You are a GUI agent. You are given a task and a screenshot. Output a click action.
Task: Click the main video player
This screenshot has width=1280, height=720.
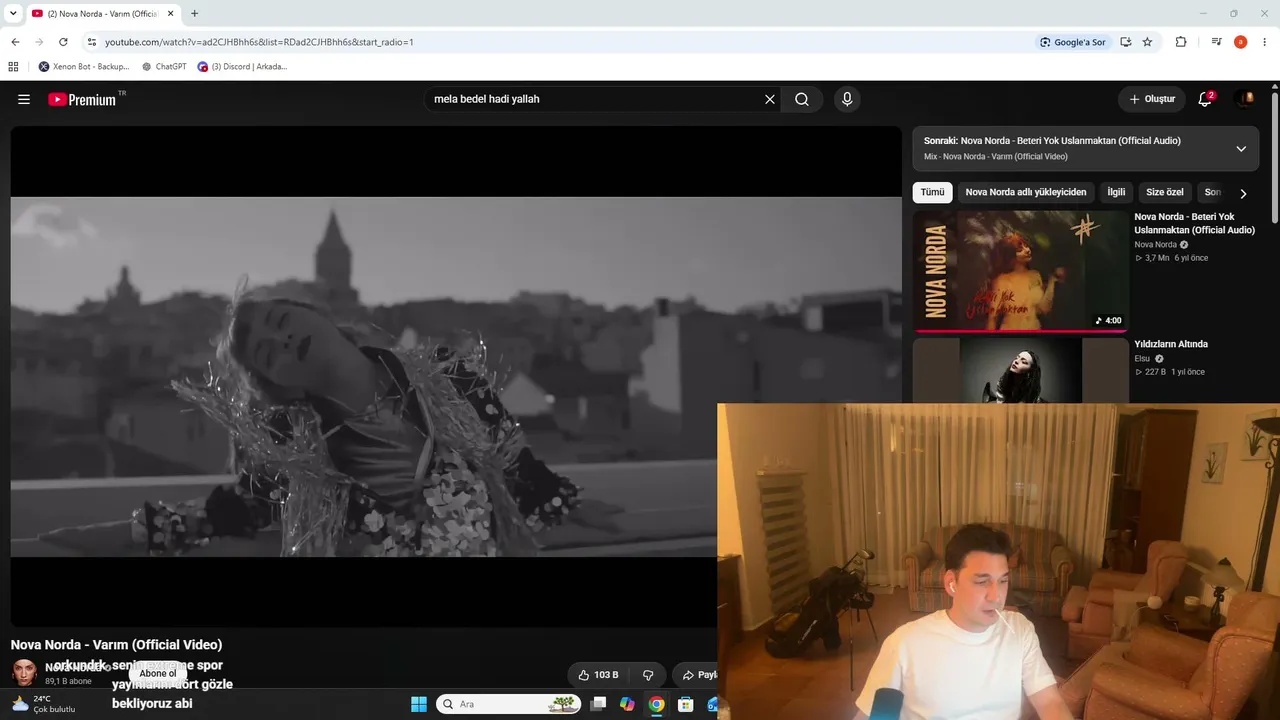(x=456, y=376)
